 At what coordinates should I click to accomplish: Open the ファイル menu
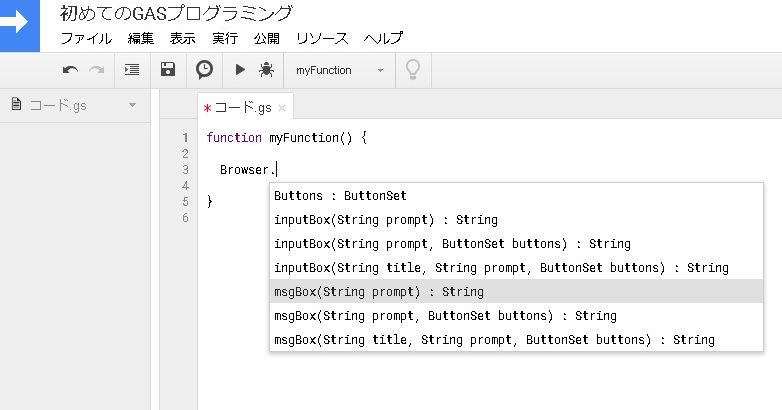[x=86, y=38]
